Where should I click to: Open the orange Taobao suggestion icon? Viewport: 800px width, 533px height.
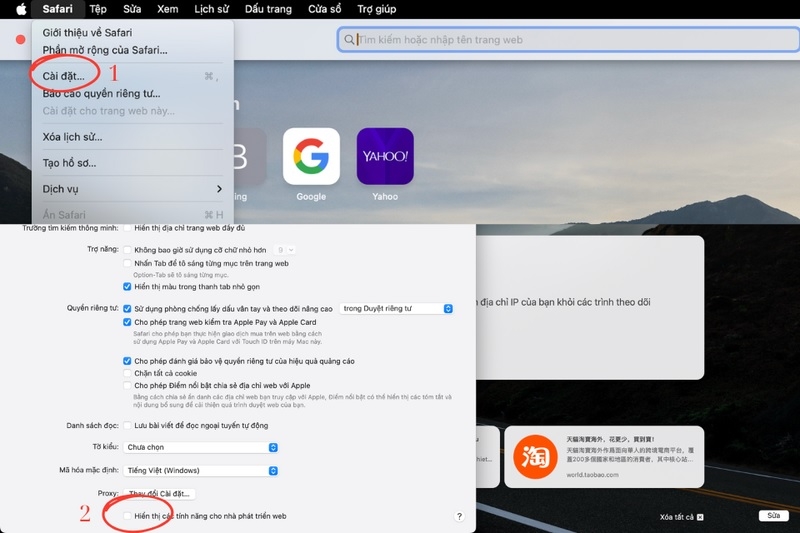pyautogui.click(x=535, y=456)
